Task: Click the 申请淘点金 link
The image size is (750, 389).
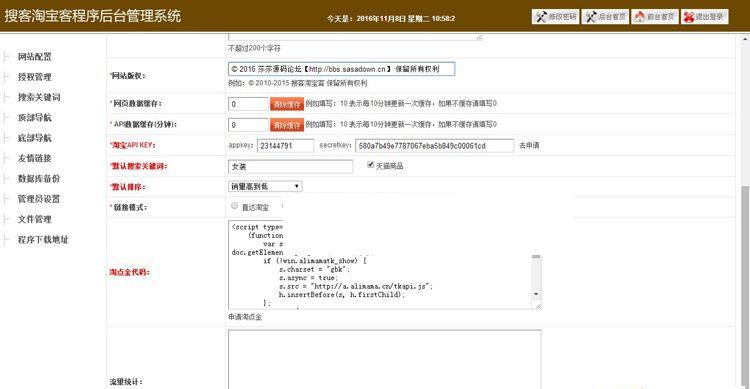Action: pos(245,317)
